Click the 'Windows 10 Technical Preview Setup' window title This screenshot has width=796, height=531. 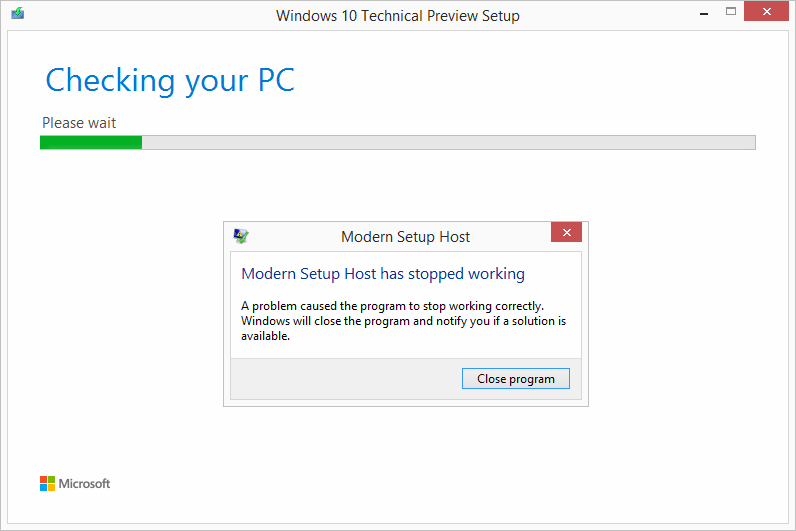tap(397, 16)
